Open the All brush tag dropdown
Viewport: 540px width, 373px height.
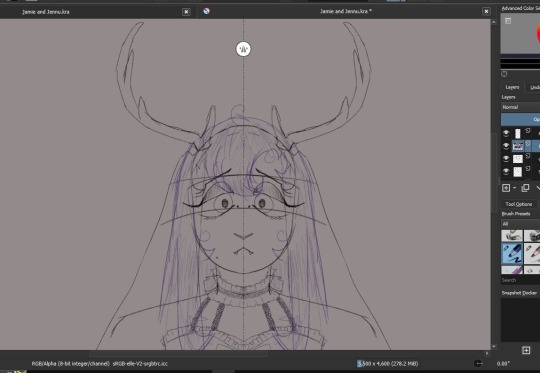point(520,224)
